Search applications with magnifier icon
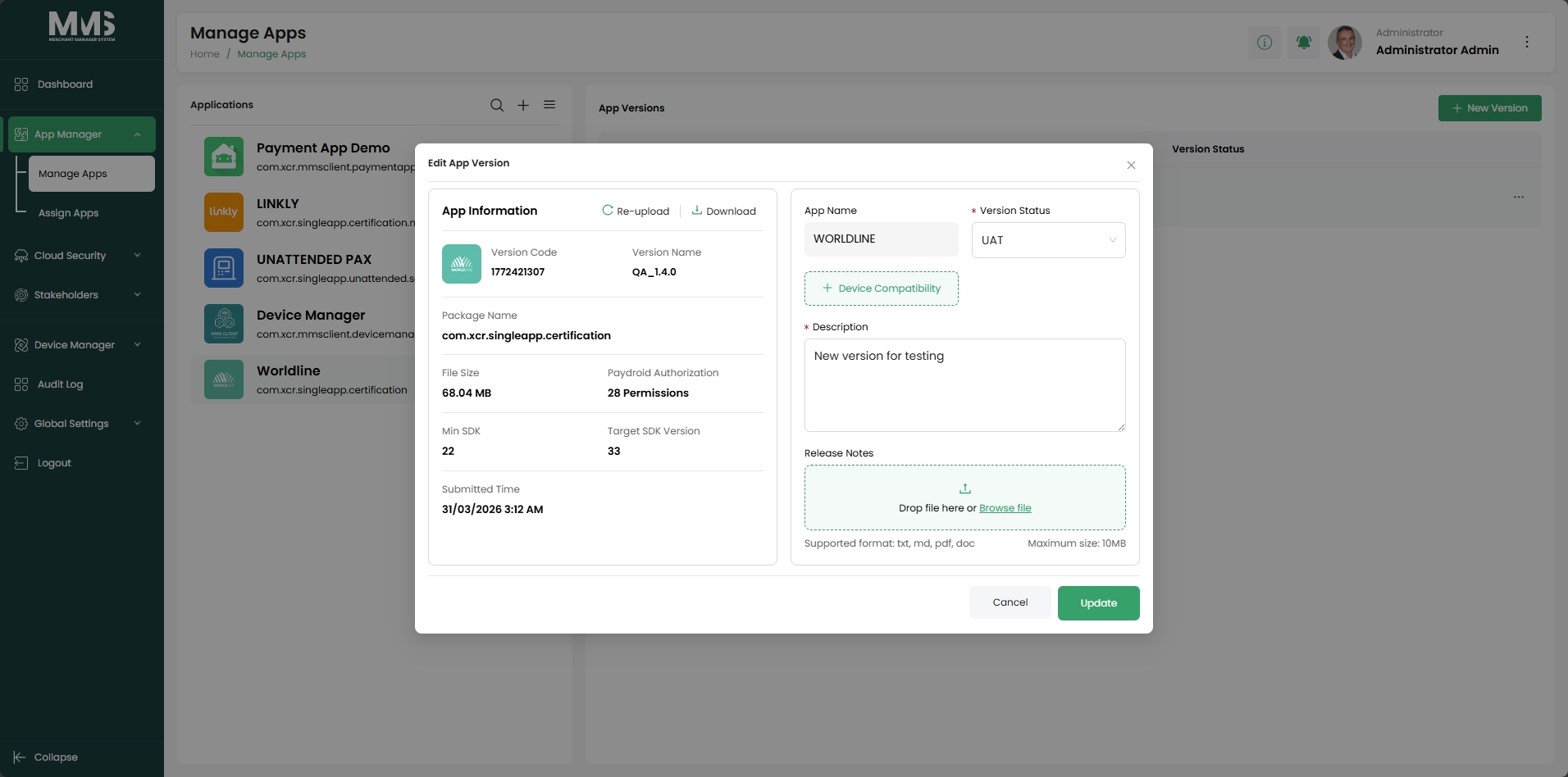This screenshot has height=777, width=1568. click(x=497, y=105)
